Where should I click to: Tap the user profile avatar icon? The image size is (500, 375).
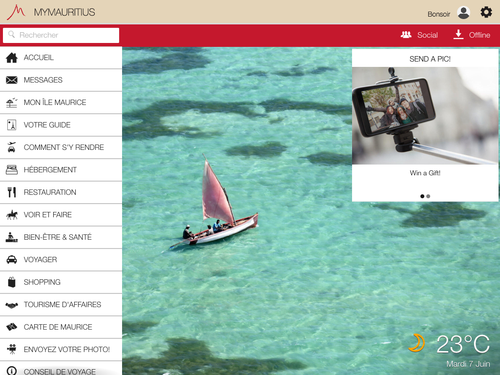[x=464, y=13]
